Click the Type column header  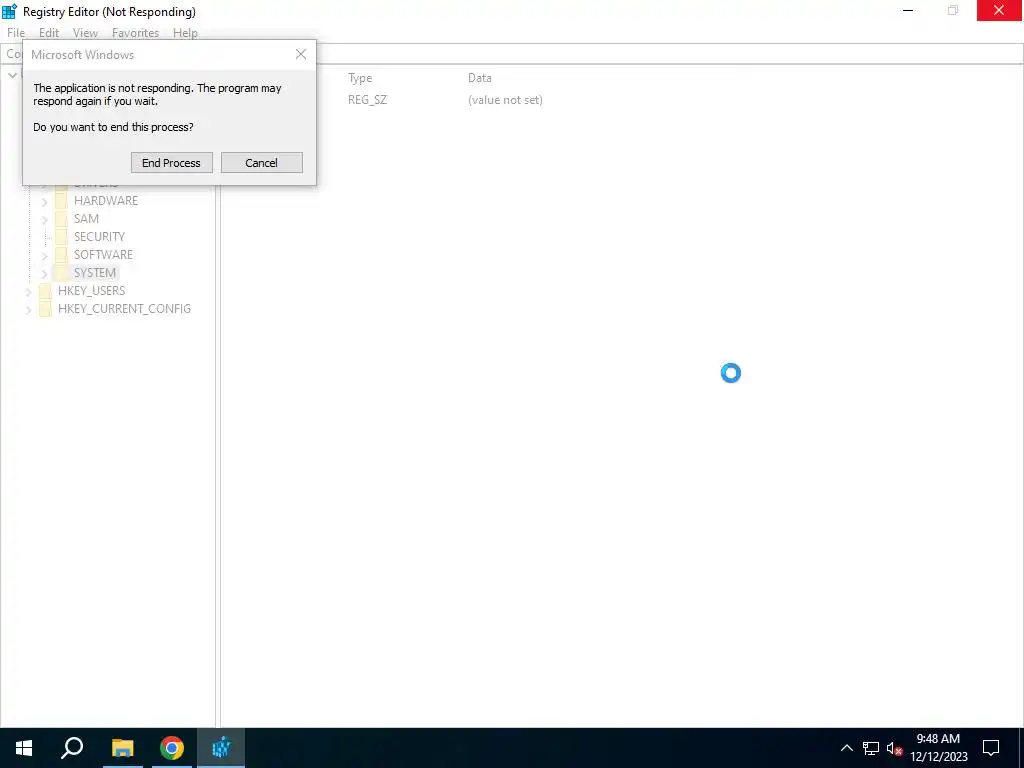[360, 78]
